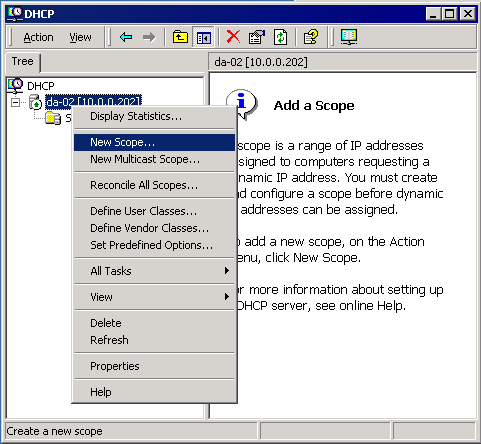Toggle the Show/Hide Console Tree icon
Viewport: 481px width, 444px height.
click(x=203, y=37)
